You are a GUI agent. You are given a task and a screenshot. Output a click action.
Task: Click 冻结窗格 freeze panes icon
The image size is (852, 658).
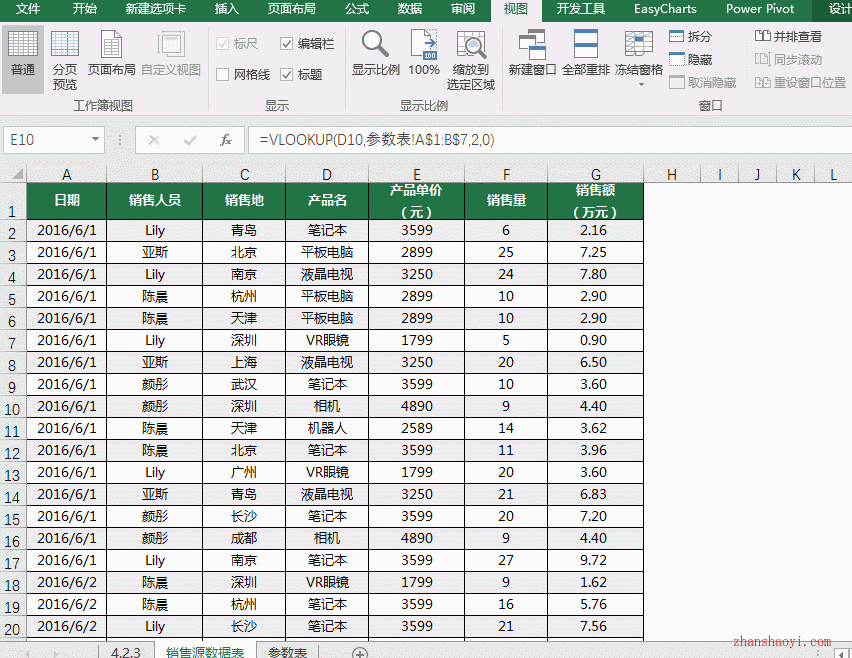pos(639,46)
